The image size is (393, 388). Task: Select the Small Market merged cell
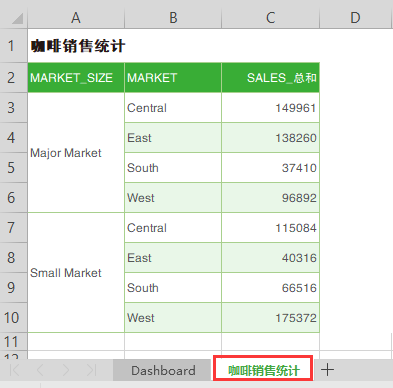(x=76, y=273)
